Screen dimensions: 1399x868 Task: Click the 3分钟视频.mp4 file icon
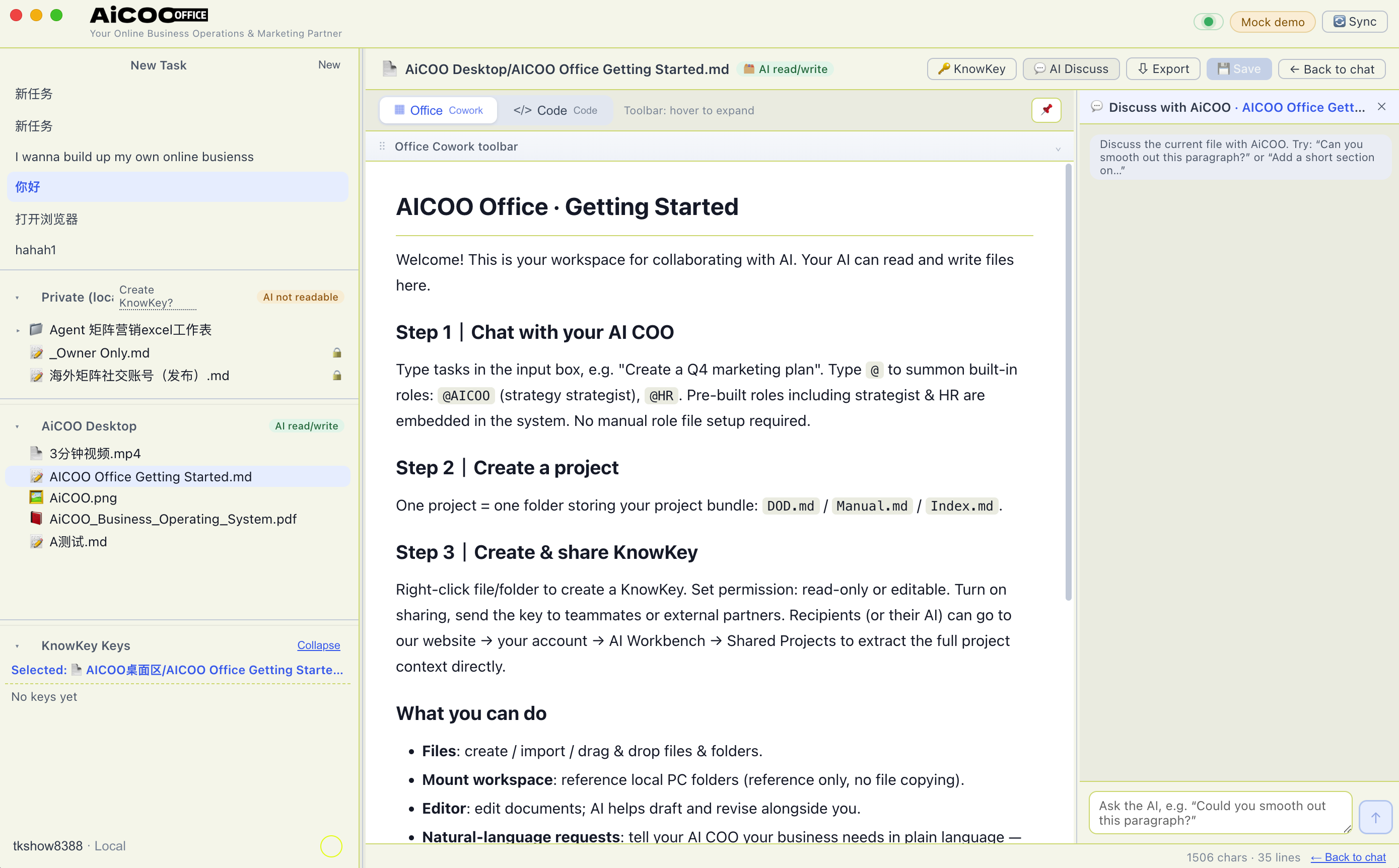pyautogui.click(x=36, y=454)
